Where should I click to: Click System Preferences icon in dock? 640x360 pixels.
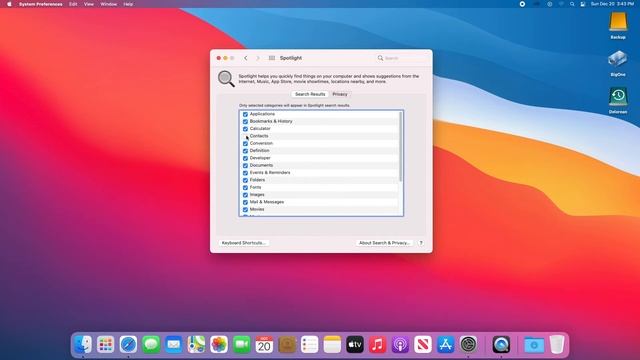click(x=468, y=345)
